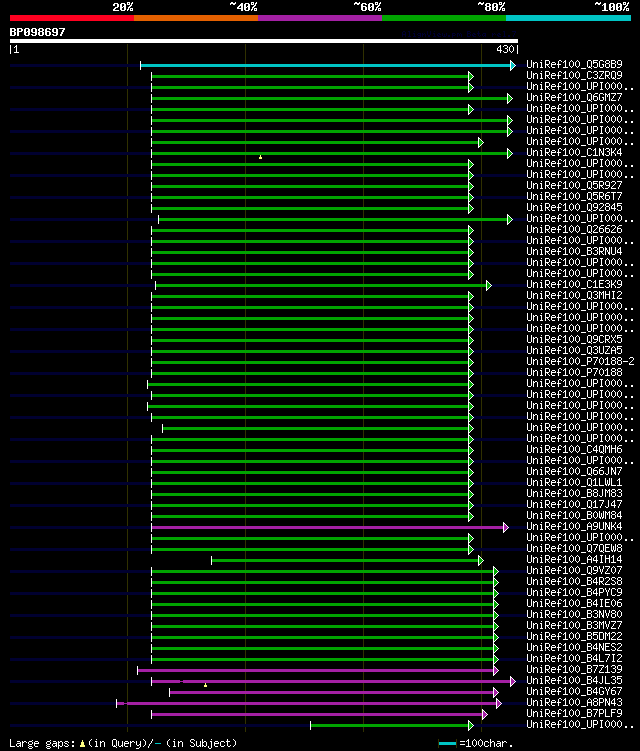Viewport: 640px width, 751px height.
Task: Click the UniRef100_B7Z139 label
Action: (574, 670)
